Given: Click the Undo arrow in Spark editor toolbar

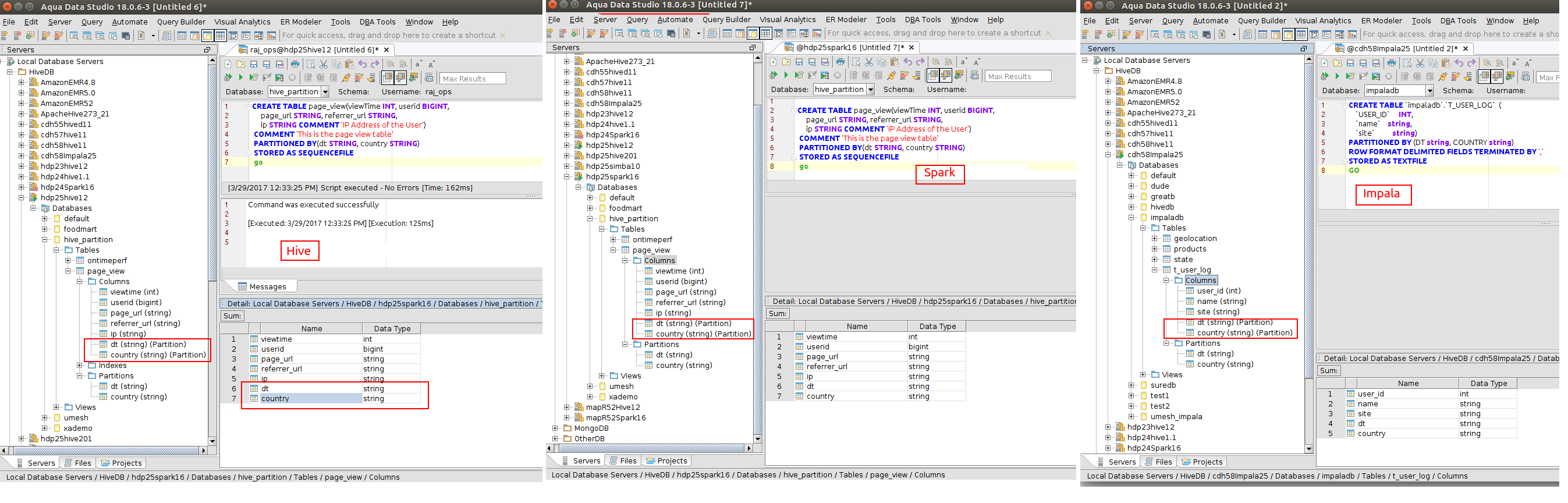Looking at the screenshot, I should (x=907, y=62).
